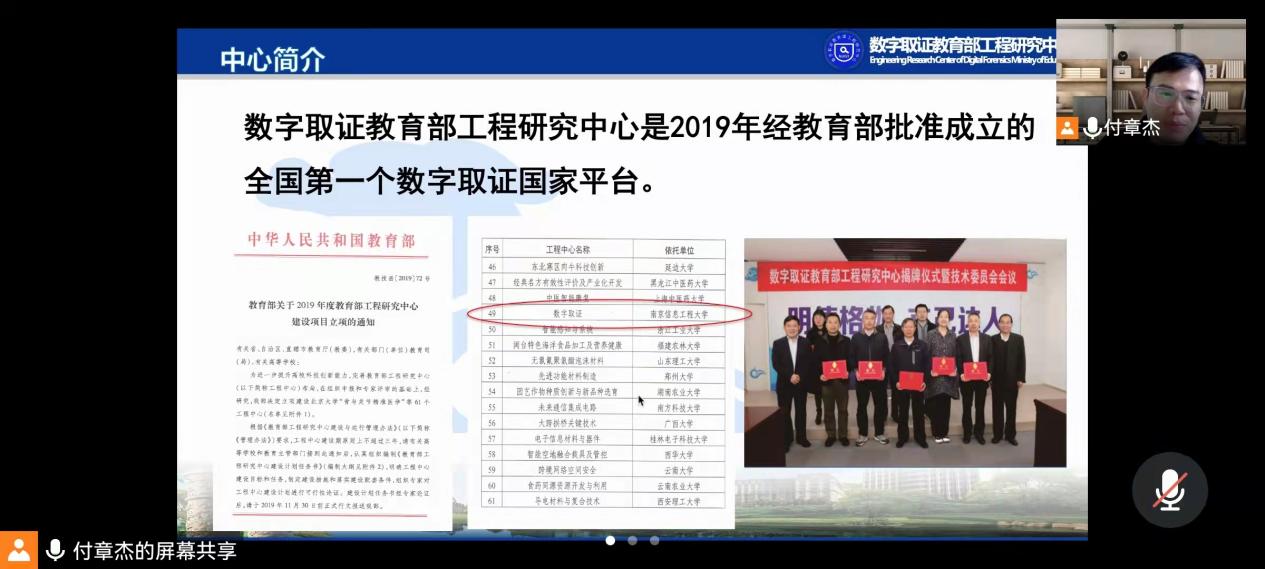Click the microphone icon beside 付章杰的屏幕共享
Viewport: 1265px width, 569px height.
(56, 550)
